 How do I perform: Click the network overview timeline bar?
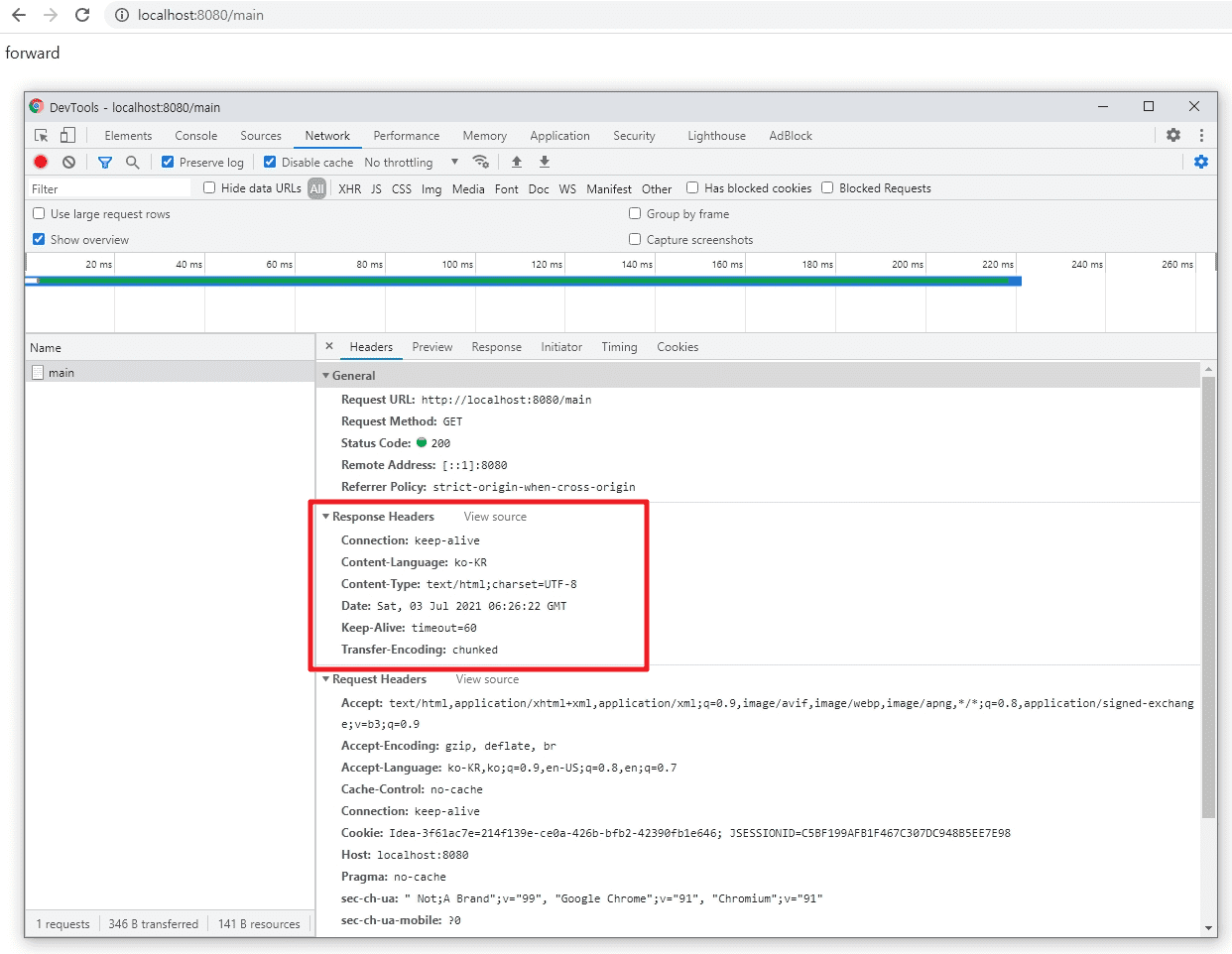pyautogui.click(x=524, y=282)
